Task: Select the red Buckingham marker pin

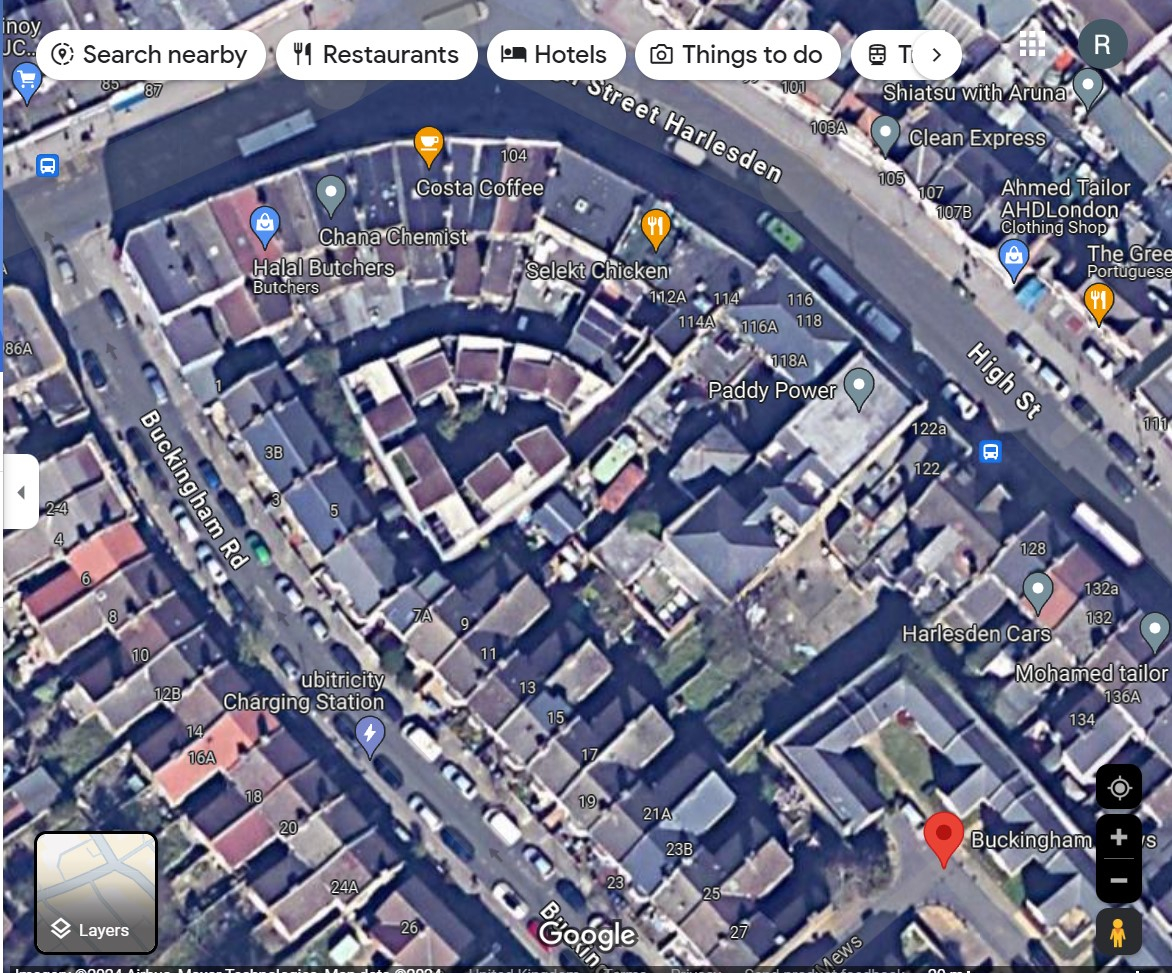Action: click(x=943, y=838)
